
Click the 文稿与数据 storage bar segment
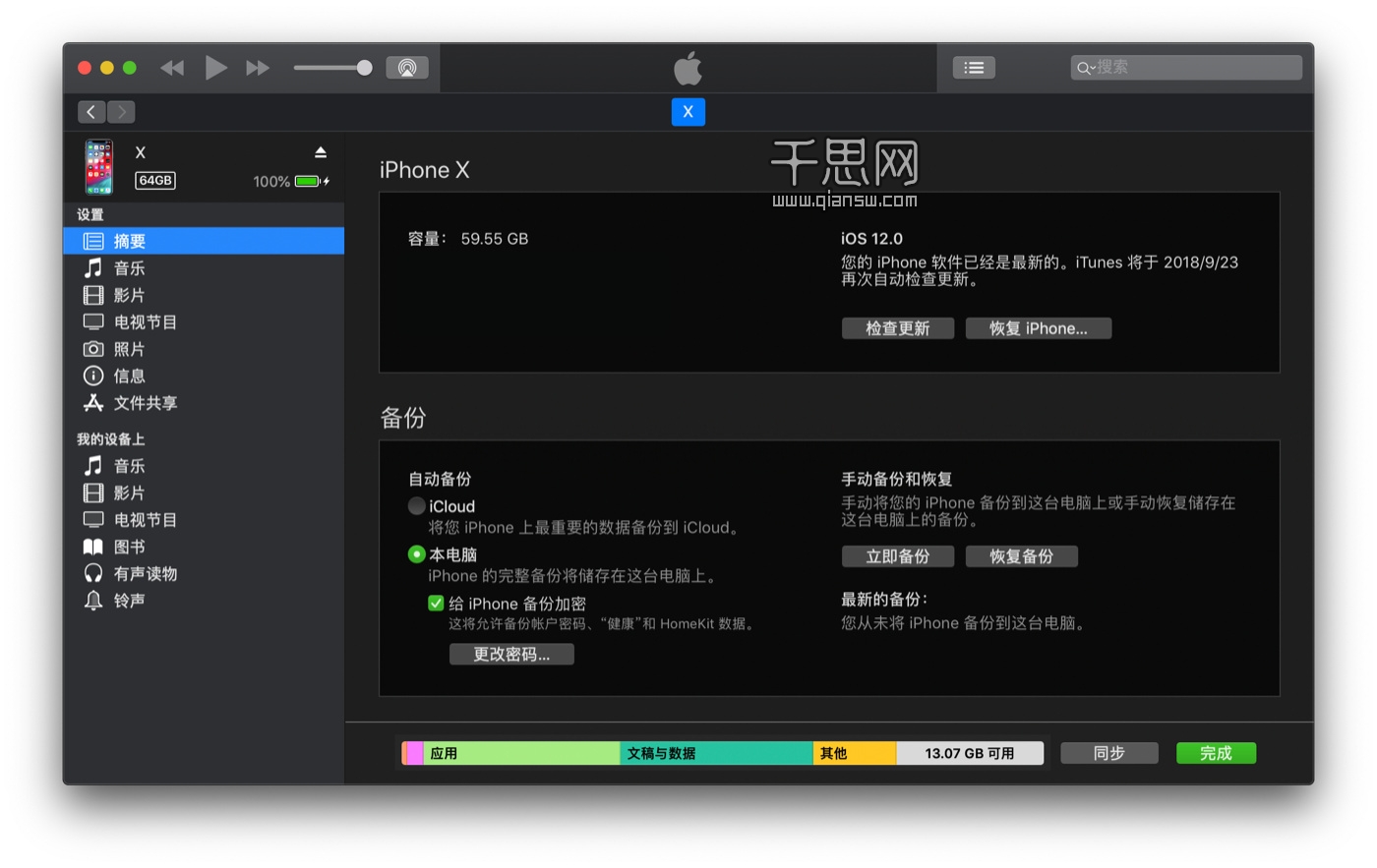(x=716, y=753)
